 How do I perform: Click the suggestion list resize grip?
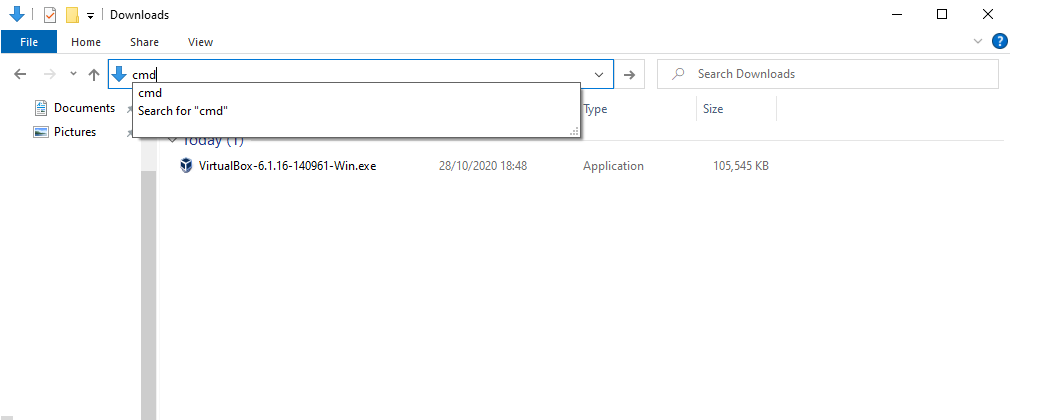click(x=575, y=132)
